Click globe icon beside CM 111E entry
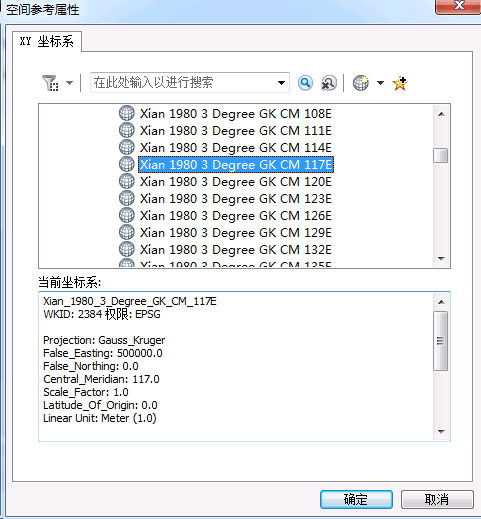 tap(127, 130)
